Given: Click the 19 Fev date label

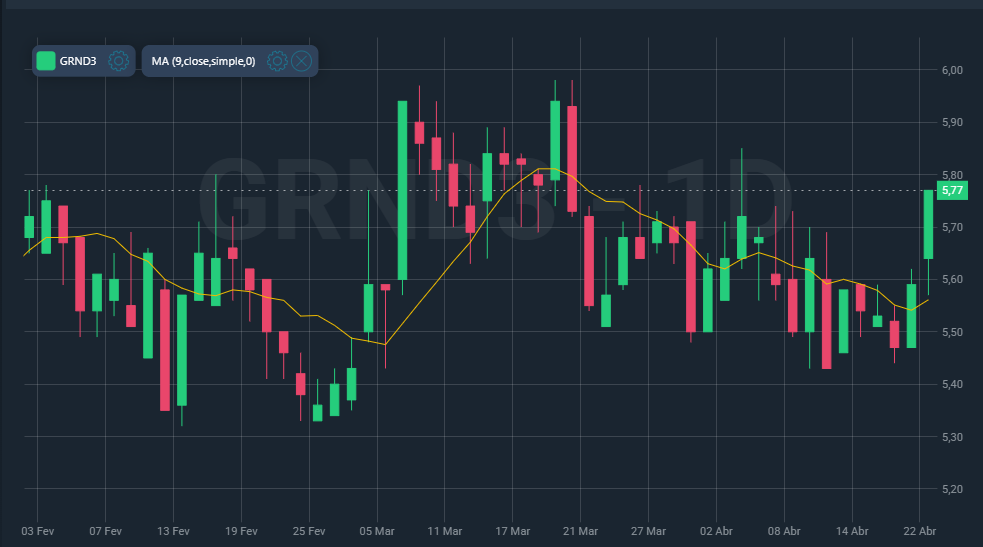Looking at the screenshot, I should pos(241,531).
